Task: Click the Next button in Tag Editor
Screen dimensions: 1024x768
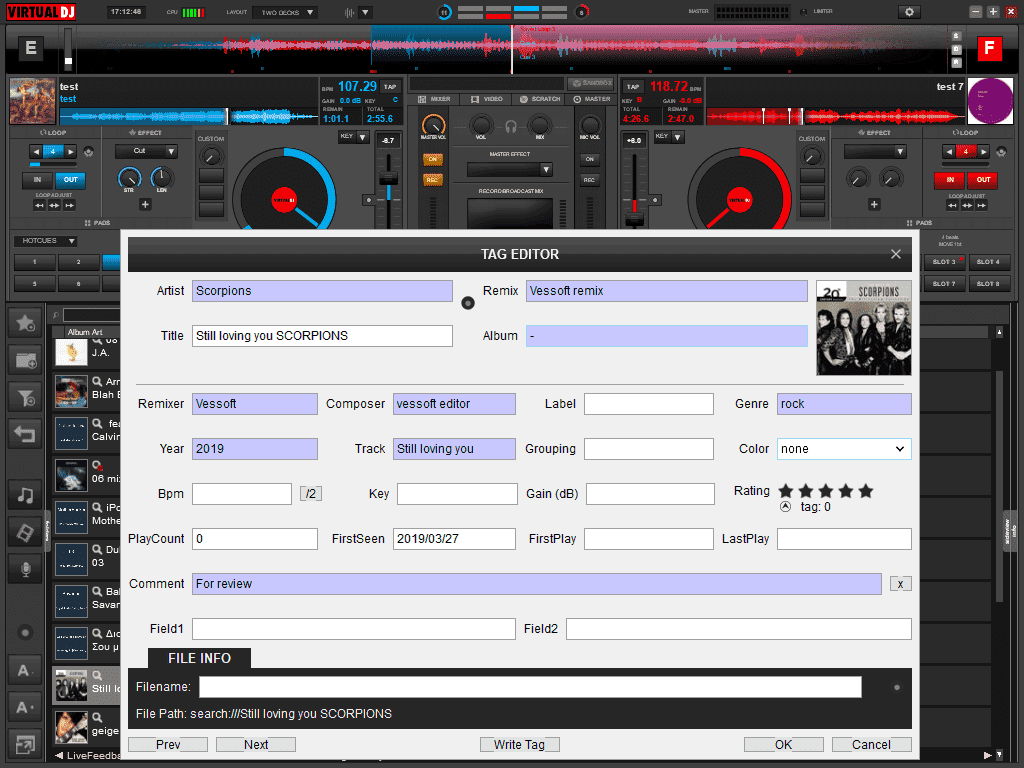Action: (256, 744)
